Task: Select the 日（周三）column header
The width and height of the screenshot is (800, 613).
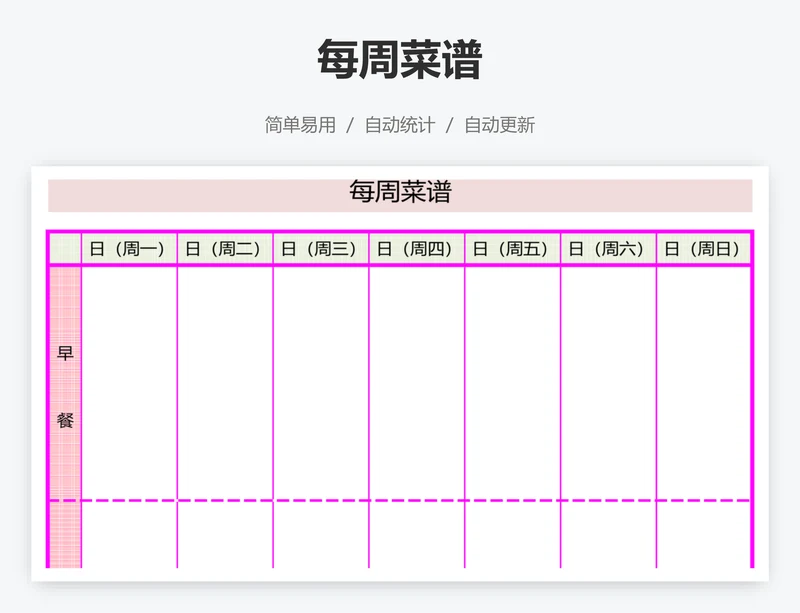Action: (321, 249)
